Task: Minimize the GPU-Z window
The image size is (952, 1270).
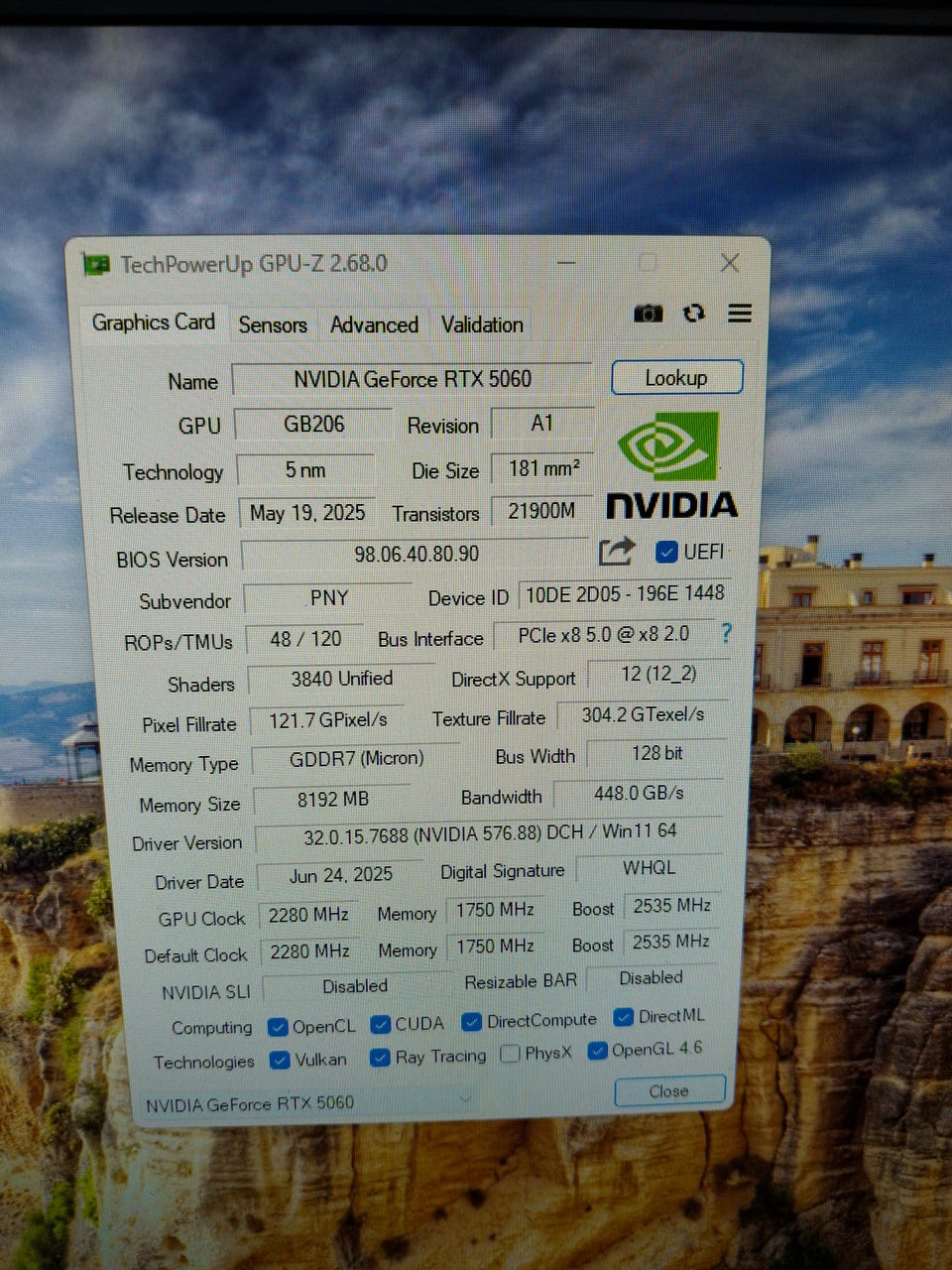Action: coord(566,263)
